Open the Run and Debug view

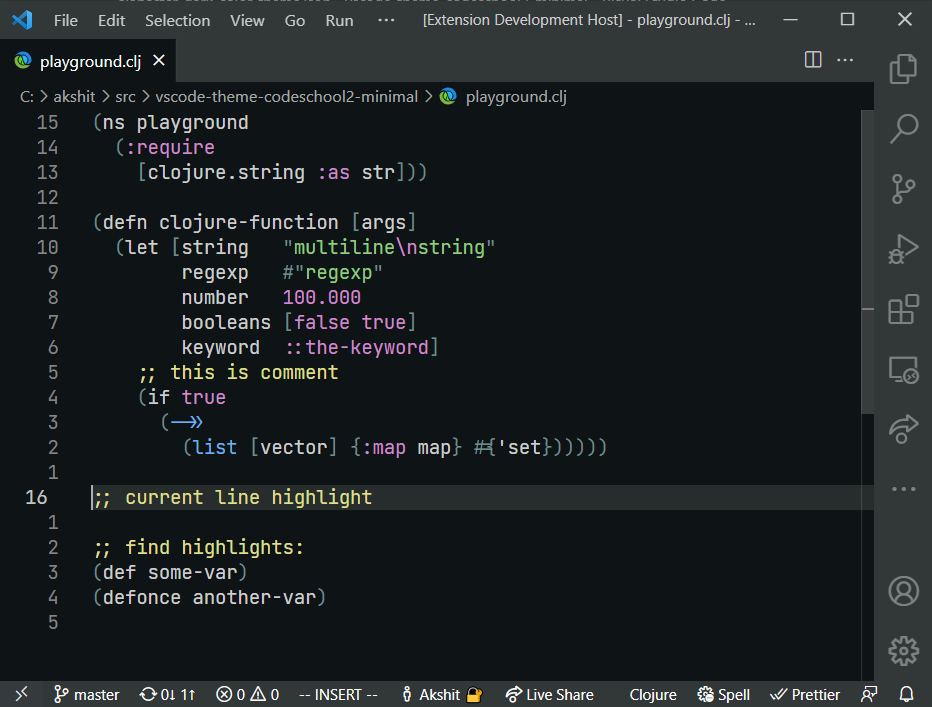(x=903, y=249)
